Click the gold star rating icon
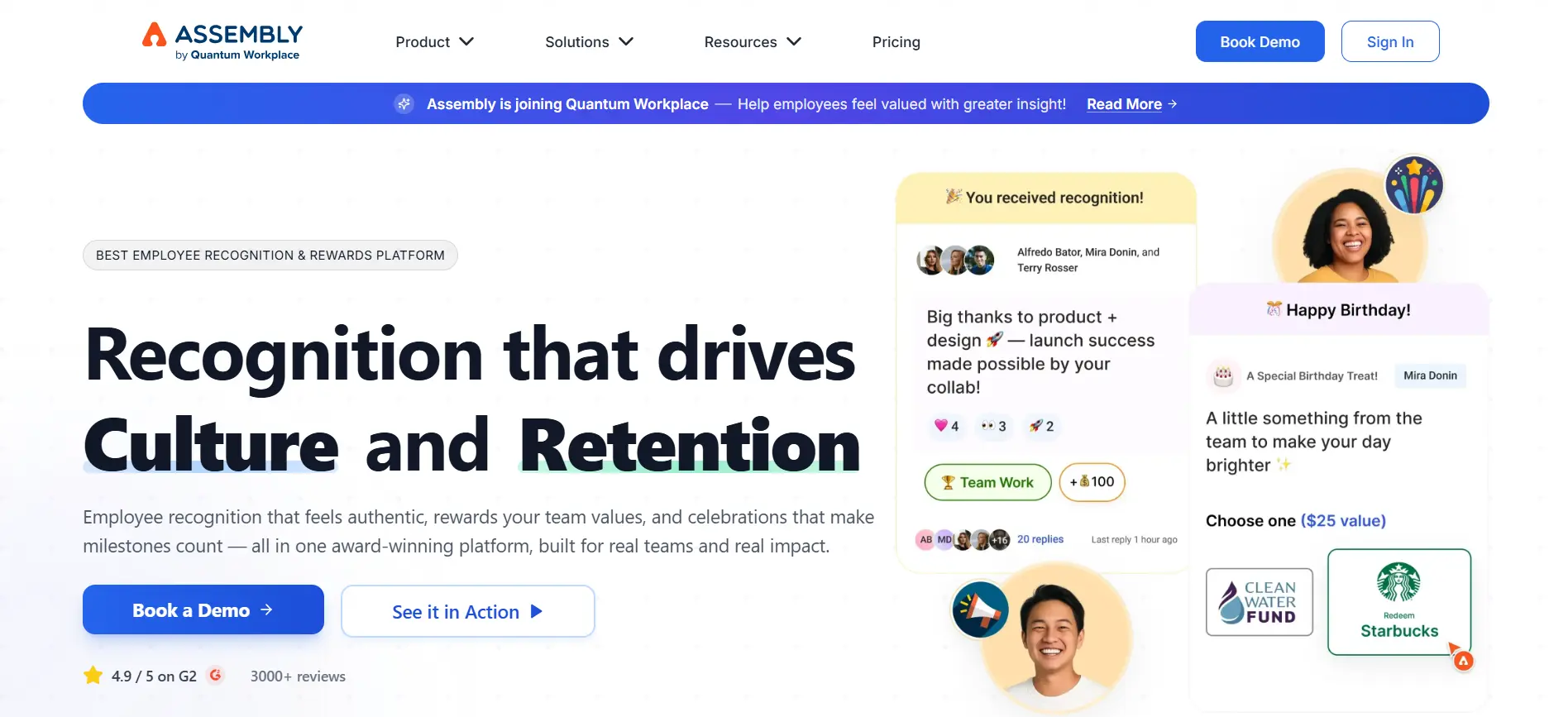 93,676
